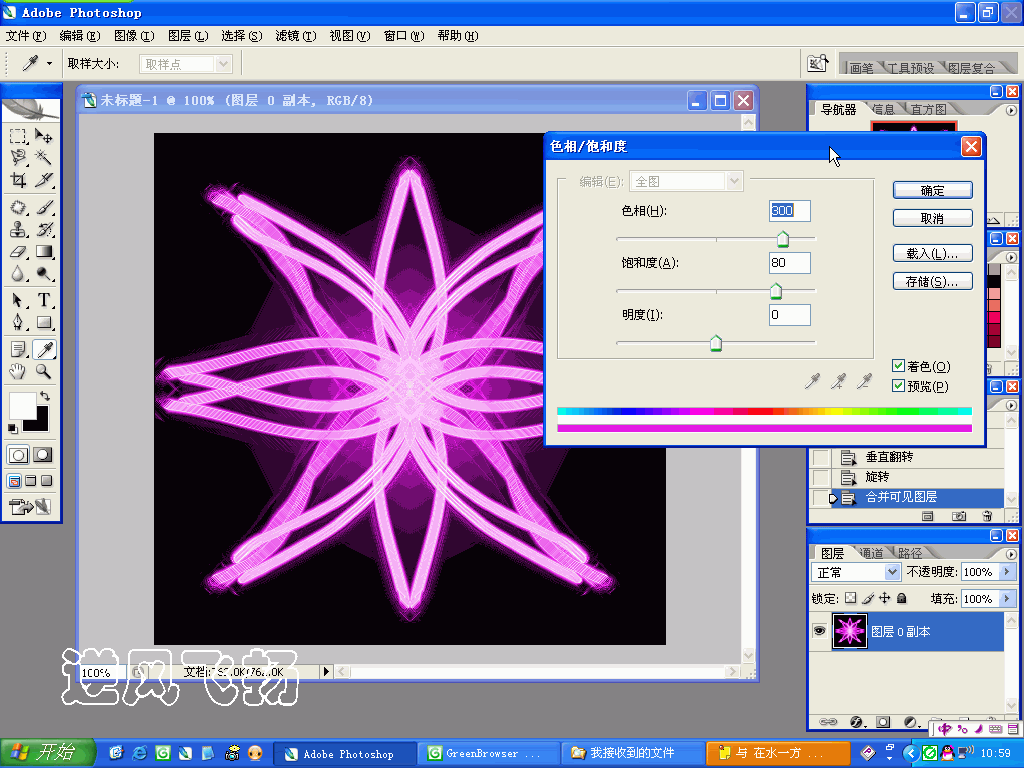
Task: Click the 色相 hue value field
Action: pos(790,210)
